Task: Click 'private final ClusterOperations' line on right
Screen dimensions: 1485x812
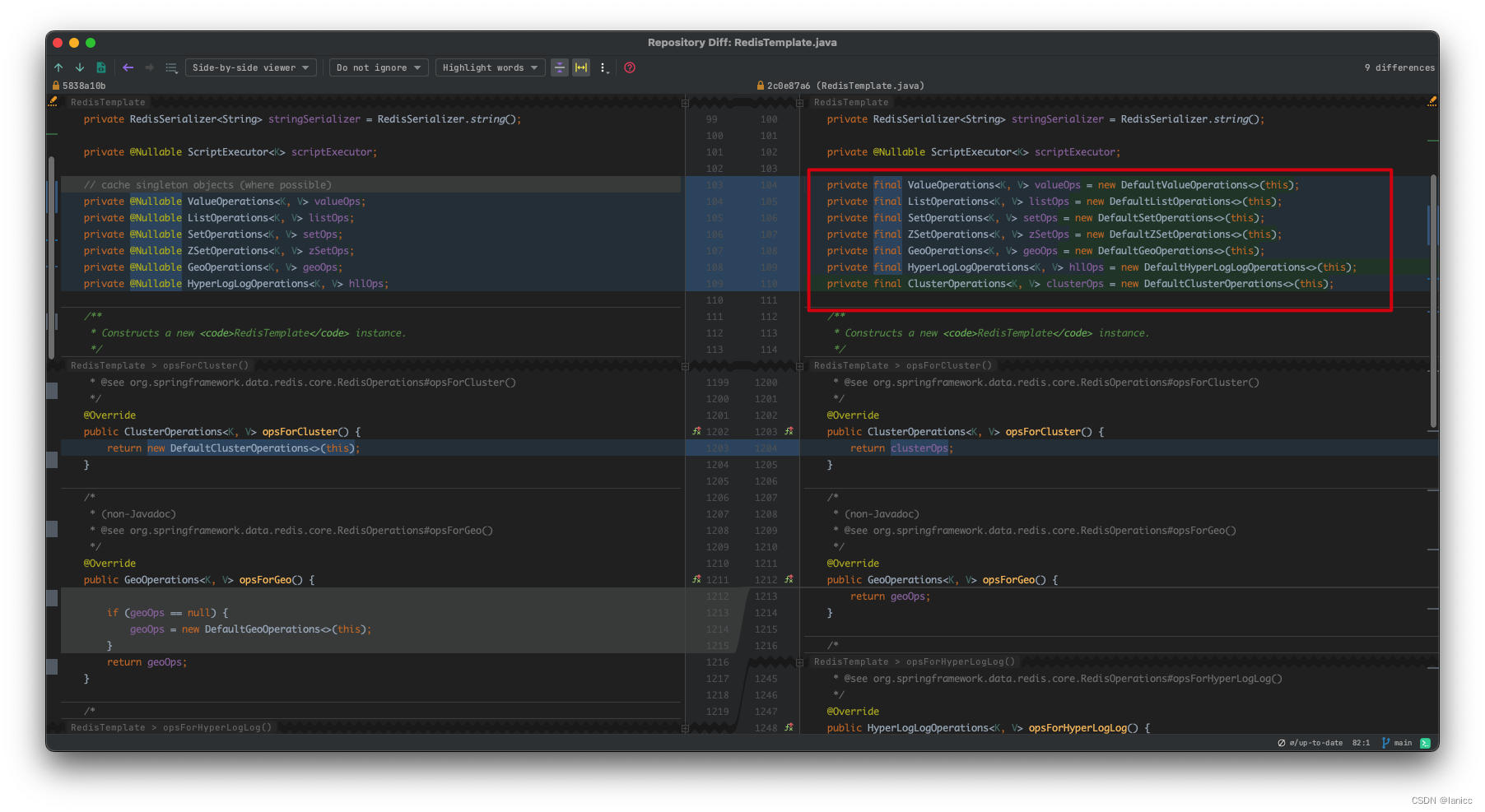Action: [x=1080, y=283]
